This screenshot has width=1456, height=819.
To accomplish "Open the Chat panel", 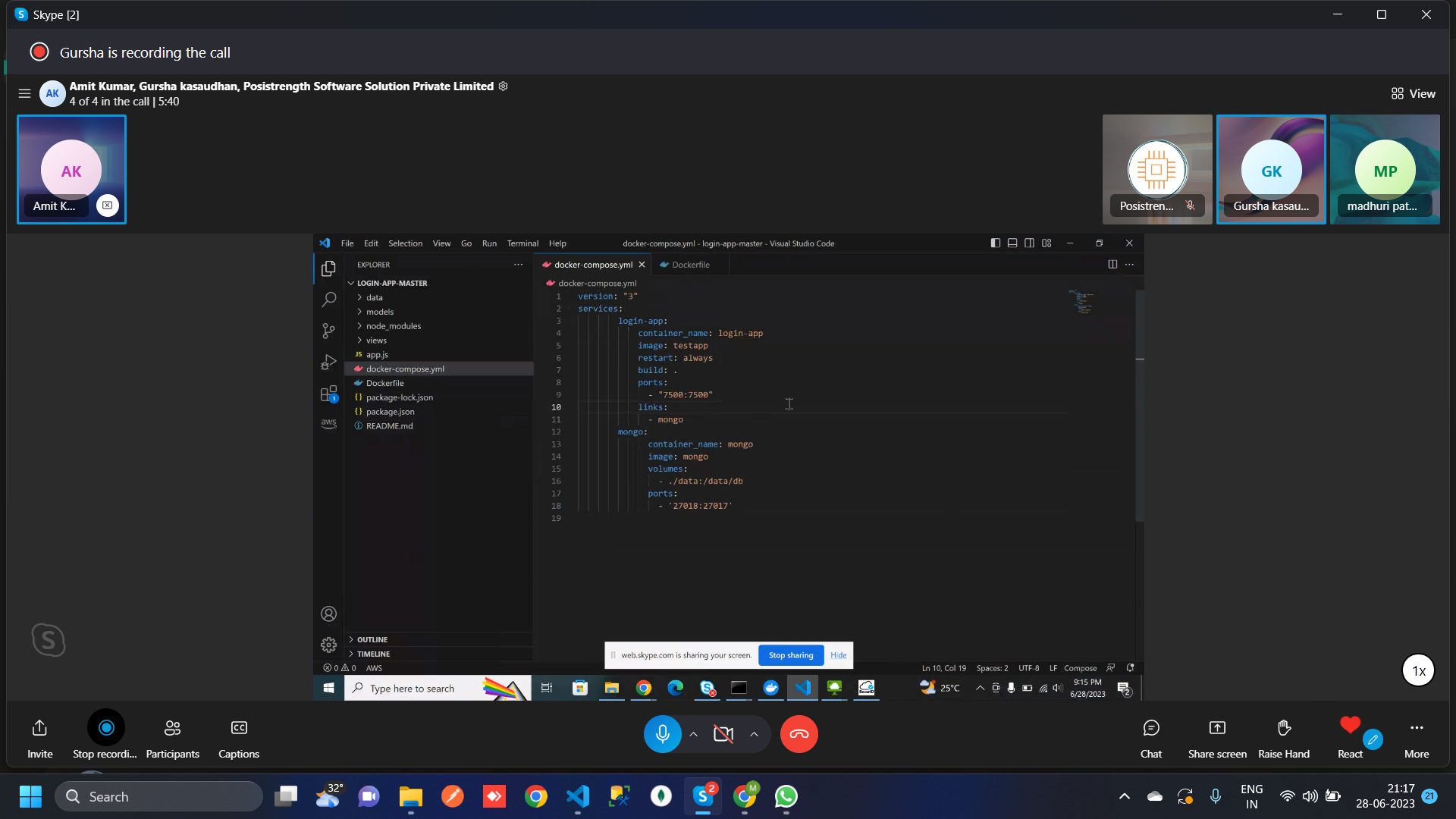I will point(1151,738).
